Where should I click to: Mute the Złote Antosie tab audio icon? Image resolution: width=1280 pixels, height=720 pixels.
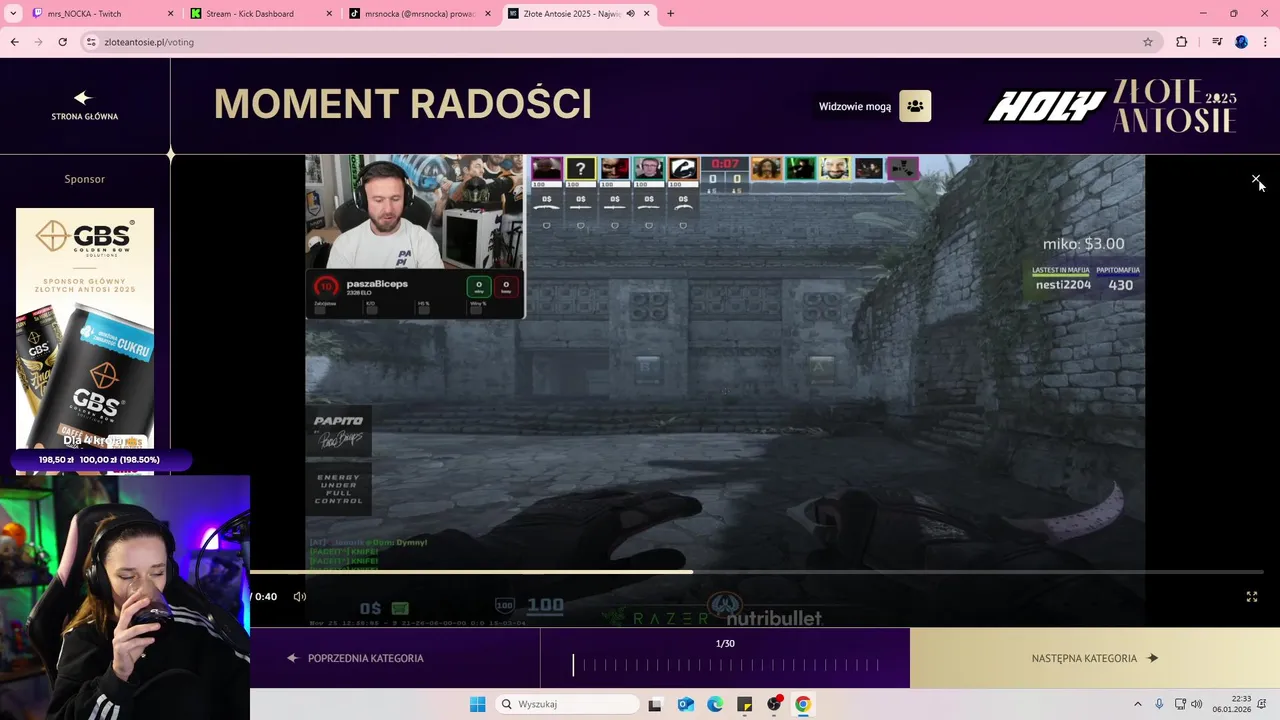631,14
